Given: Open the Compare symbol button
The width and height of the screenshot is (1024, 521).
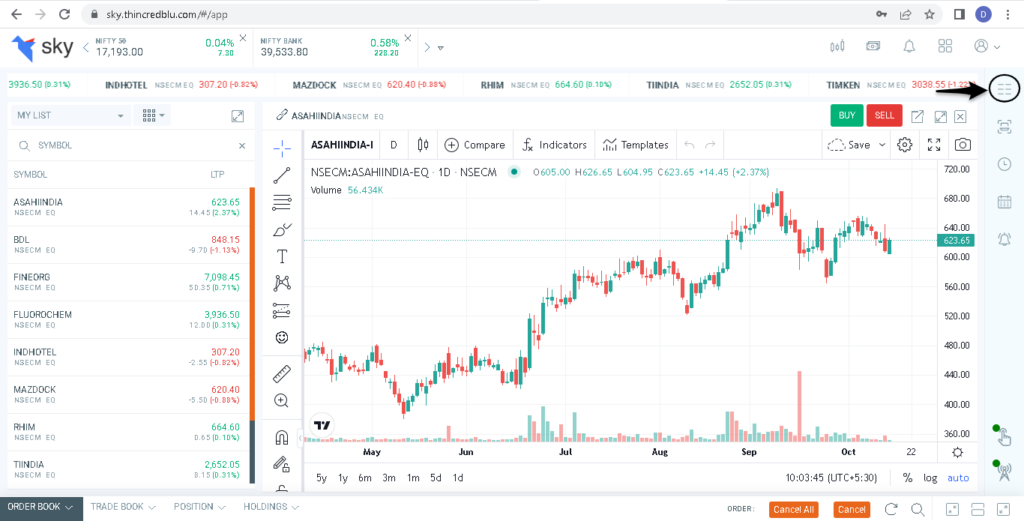Looking at the screenshot, I should point(475,145).
